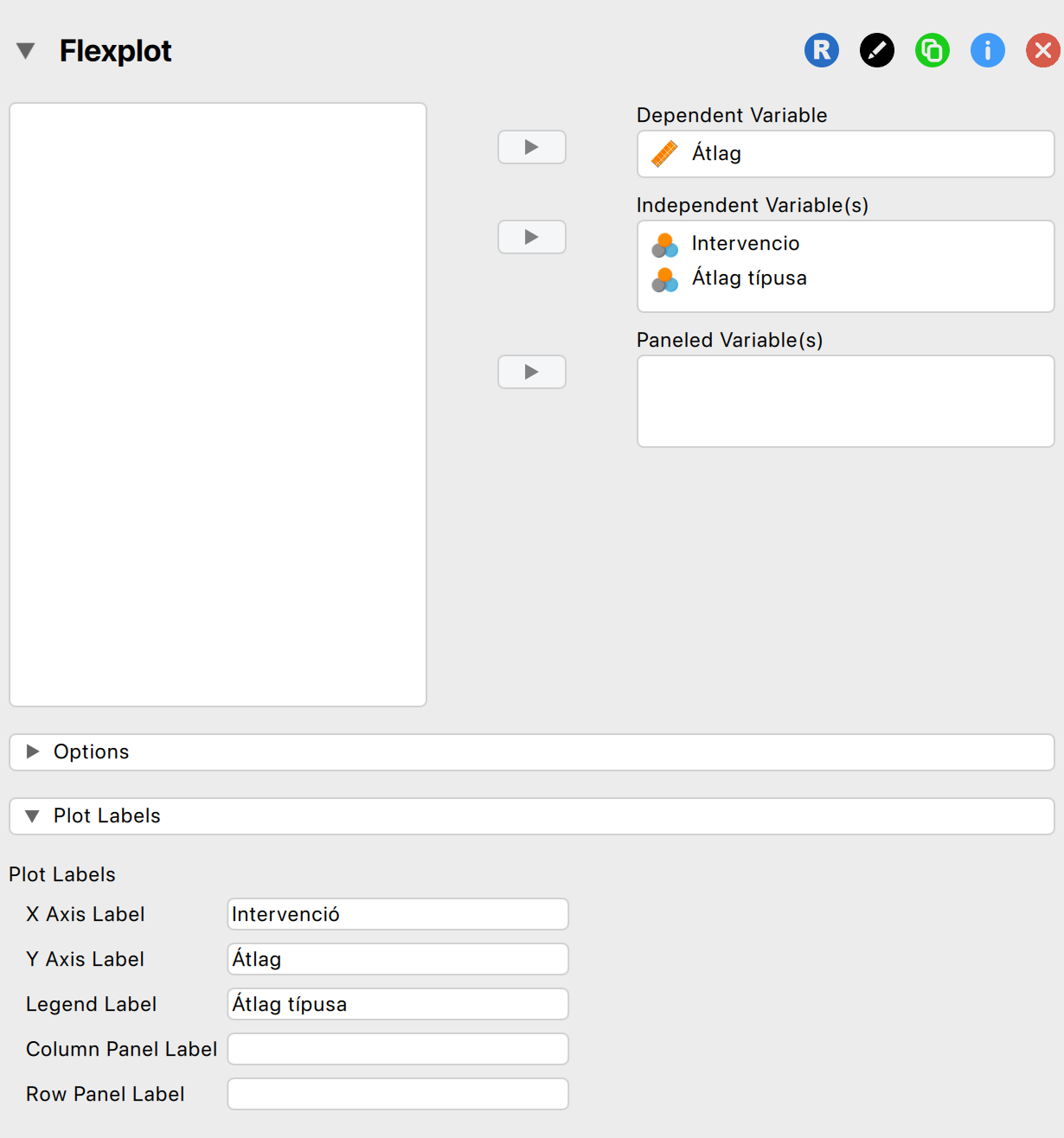Click the black pencil edit title icon
The height and width of the screenshot is (1138, 1064).
(876, 50)
